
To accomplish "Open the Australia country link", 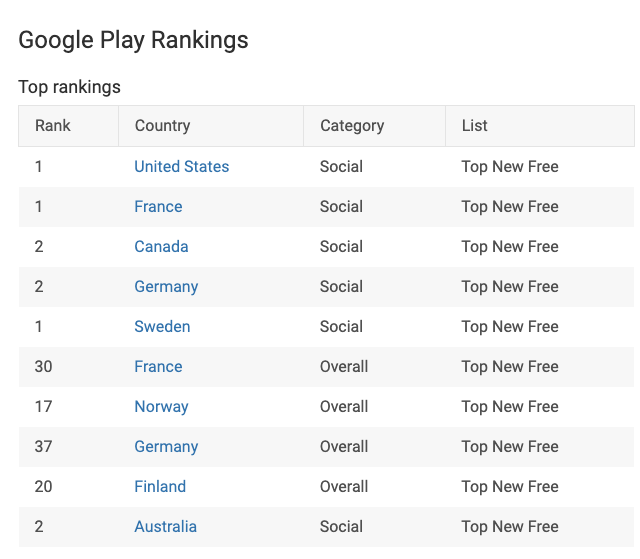I will 165,527.
